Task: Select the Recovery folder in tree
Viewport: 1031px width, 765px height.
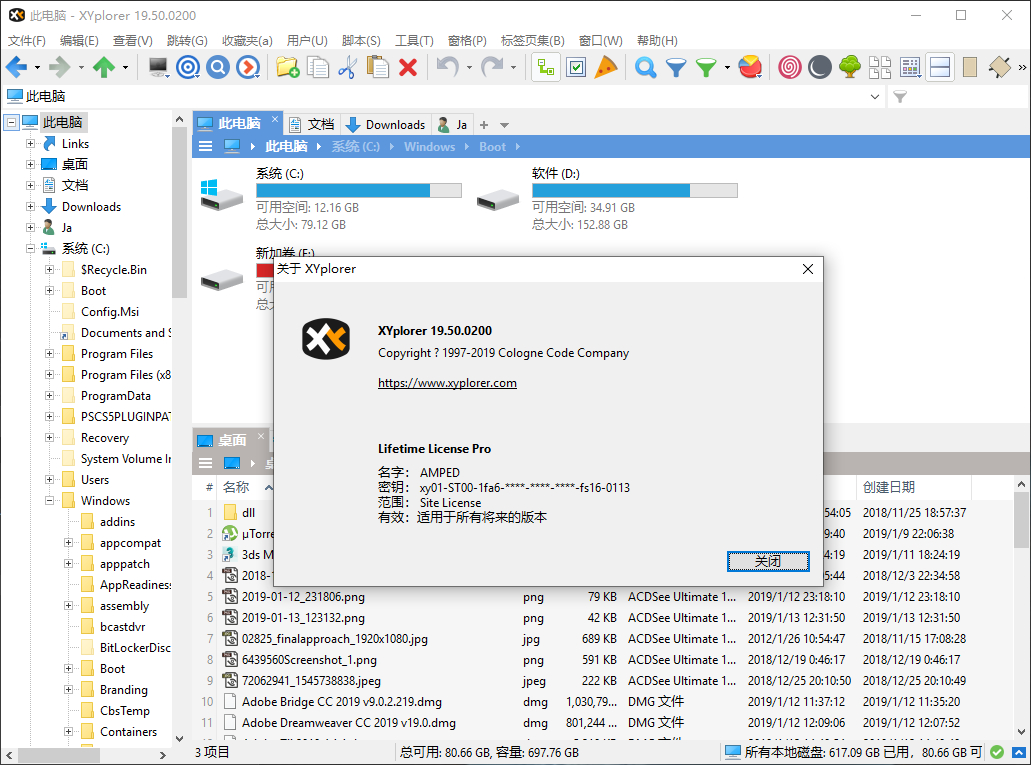Action: (x=105, y=438)
